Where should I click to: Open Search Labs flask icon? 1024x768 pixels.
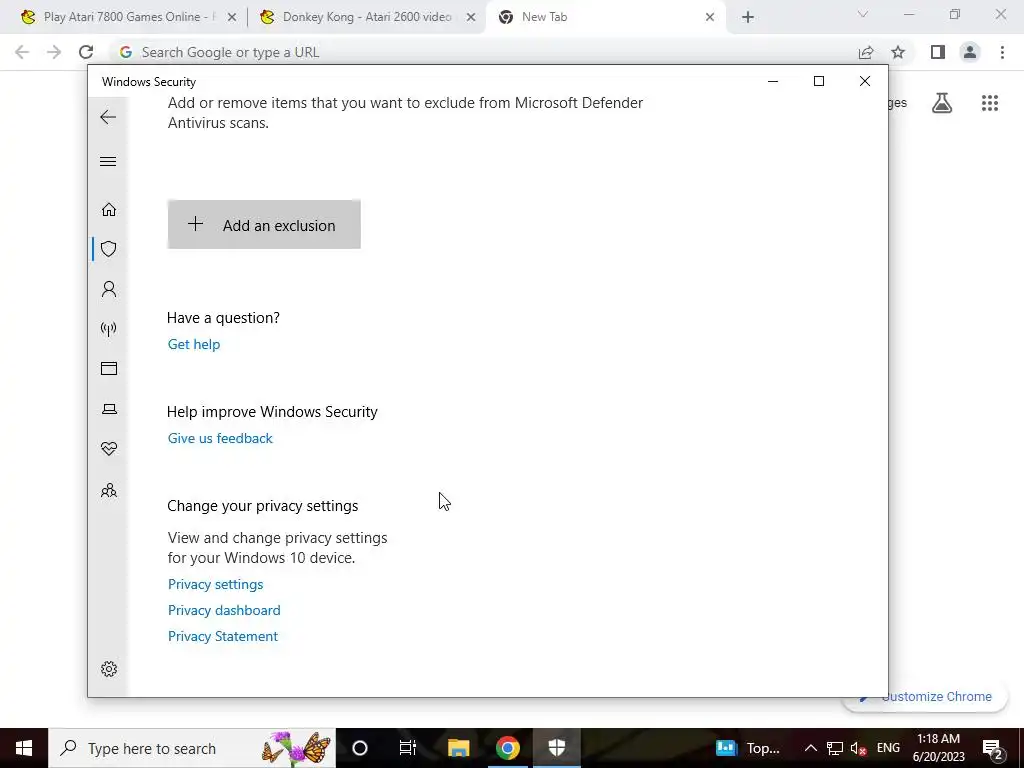coord(942,103)
